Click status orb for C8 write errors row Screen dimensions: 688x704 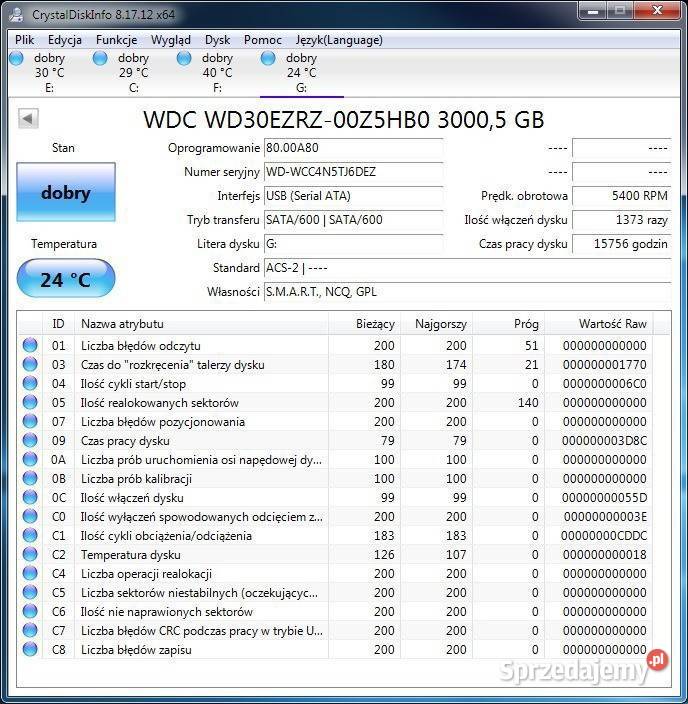click(30, 650)
